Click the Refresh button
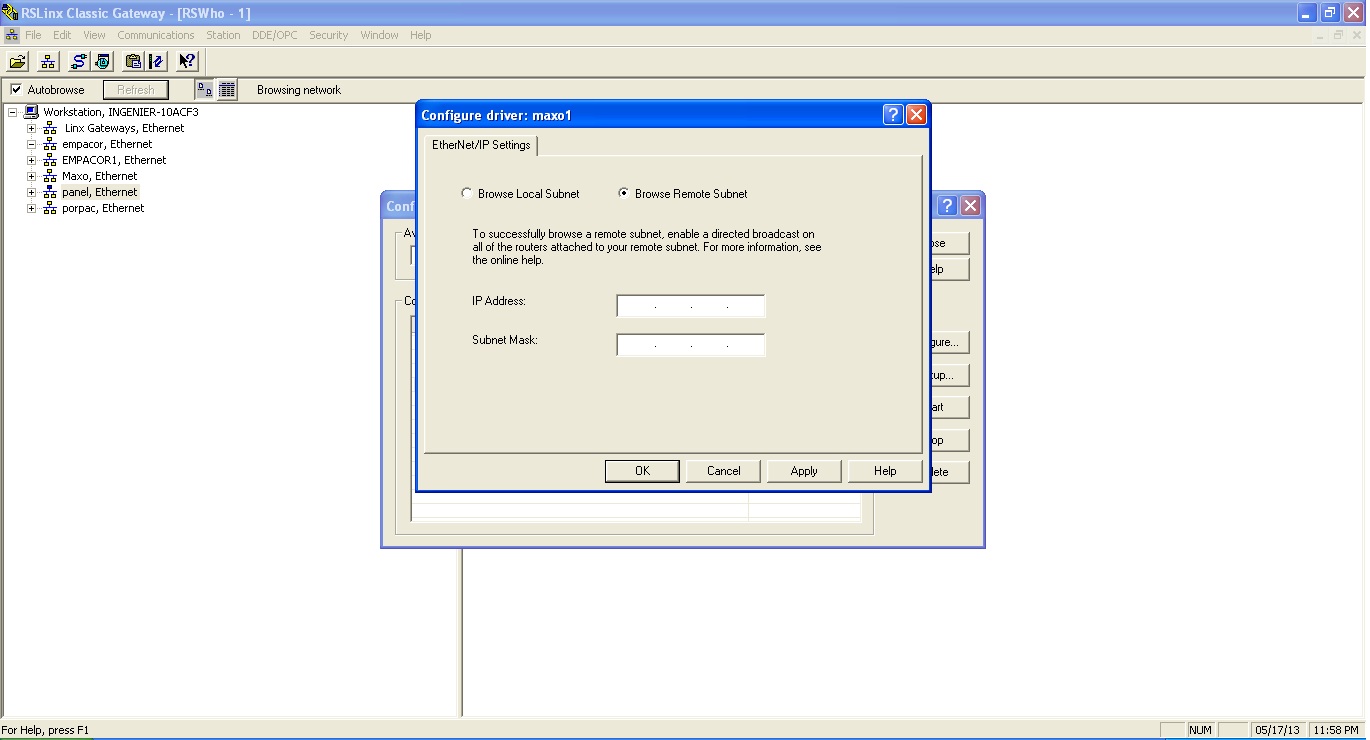Viewport: 1370px width, 740px height. click(136, 90)
